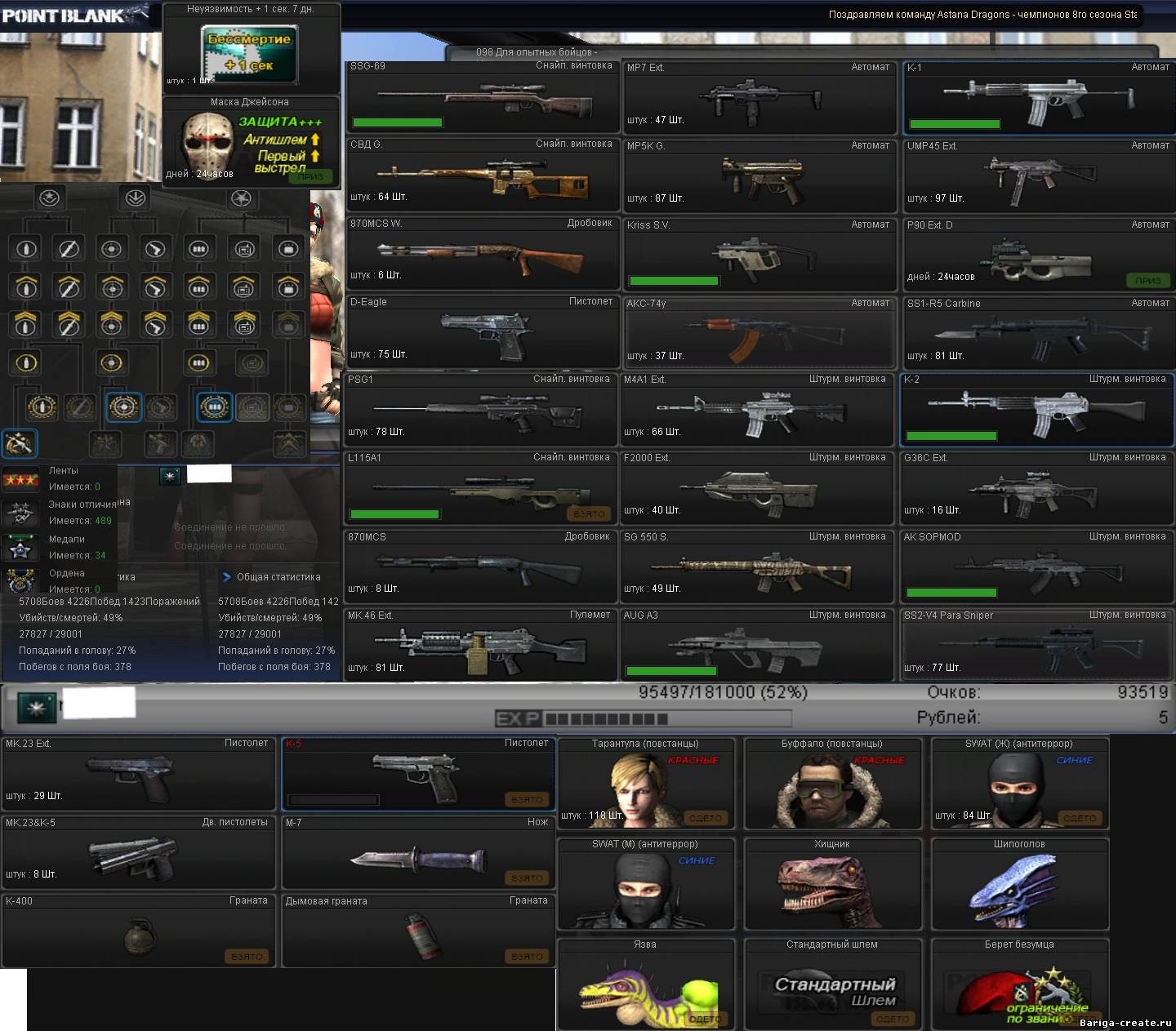Image resolution: width=1176 pixels, height=1031 pixels.
Task: Click ОДЕТО on Стандартный шлем card
Action: pos(893,1019)
